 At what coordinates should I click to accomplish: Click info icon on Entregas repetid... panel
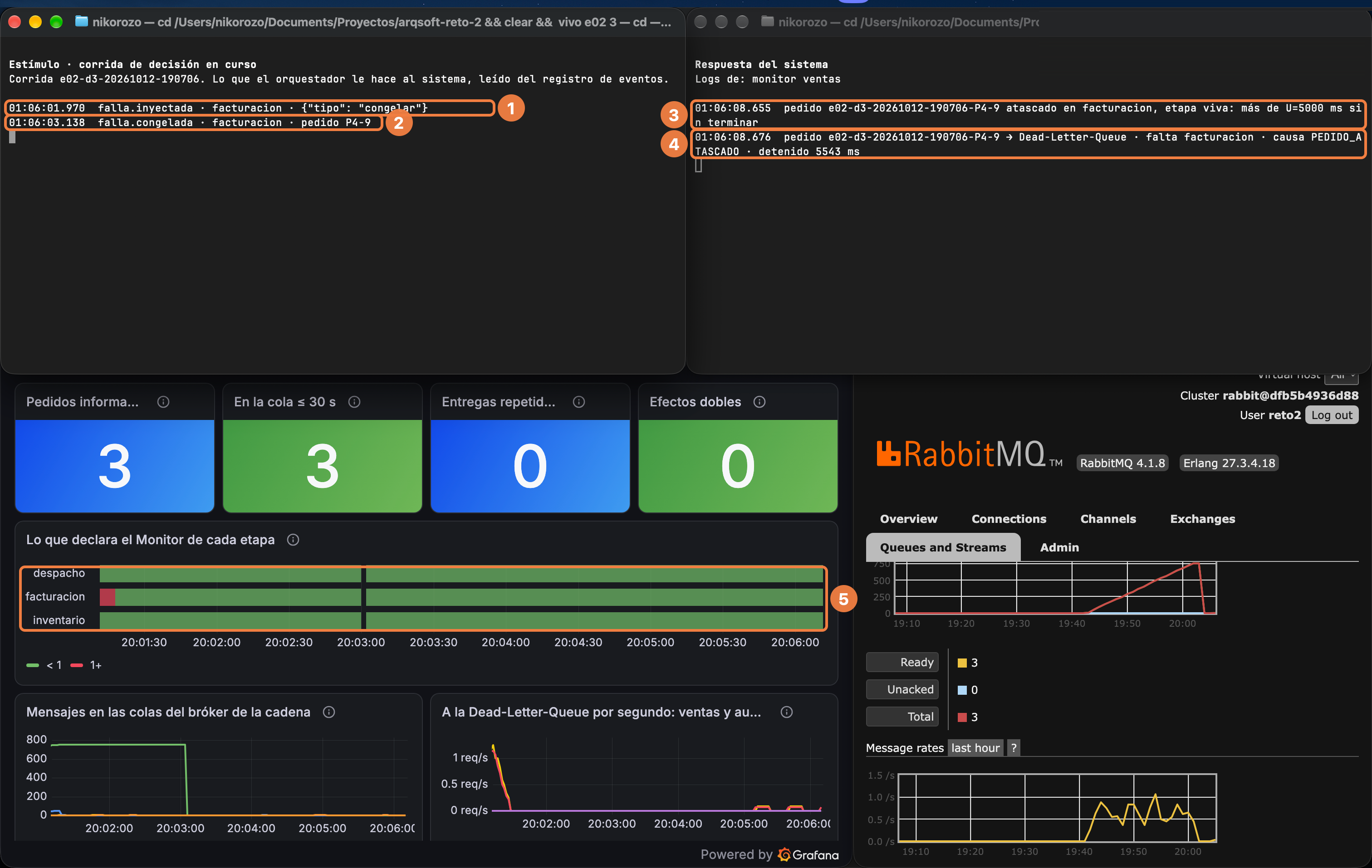click(x=579, y=402)
